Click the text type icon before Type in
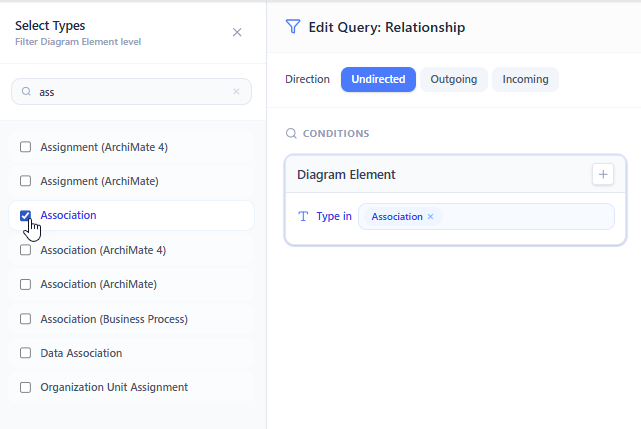641x429 pixels. tap(303, 216)
